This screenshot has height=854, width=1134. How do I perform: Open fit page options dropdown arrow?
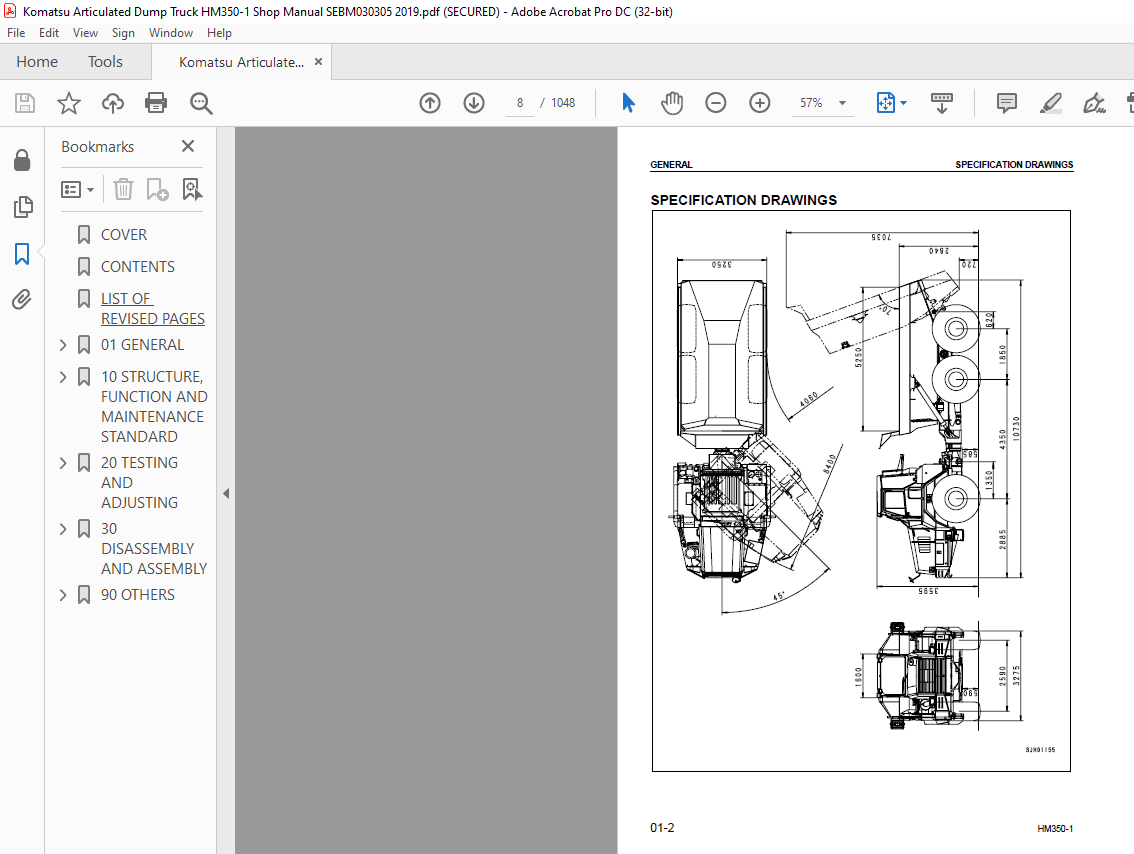pos(903,103)
